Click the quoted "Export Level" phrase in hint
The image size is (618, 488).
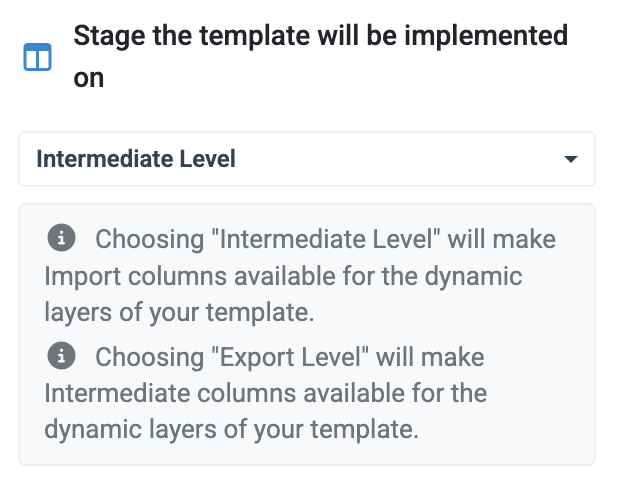click(x=290, y=357)
